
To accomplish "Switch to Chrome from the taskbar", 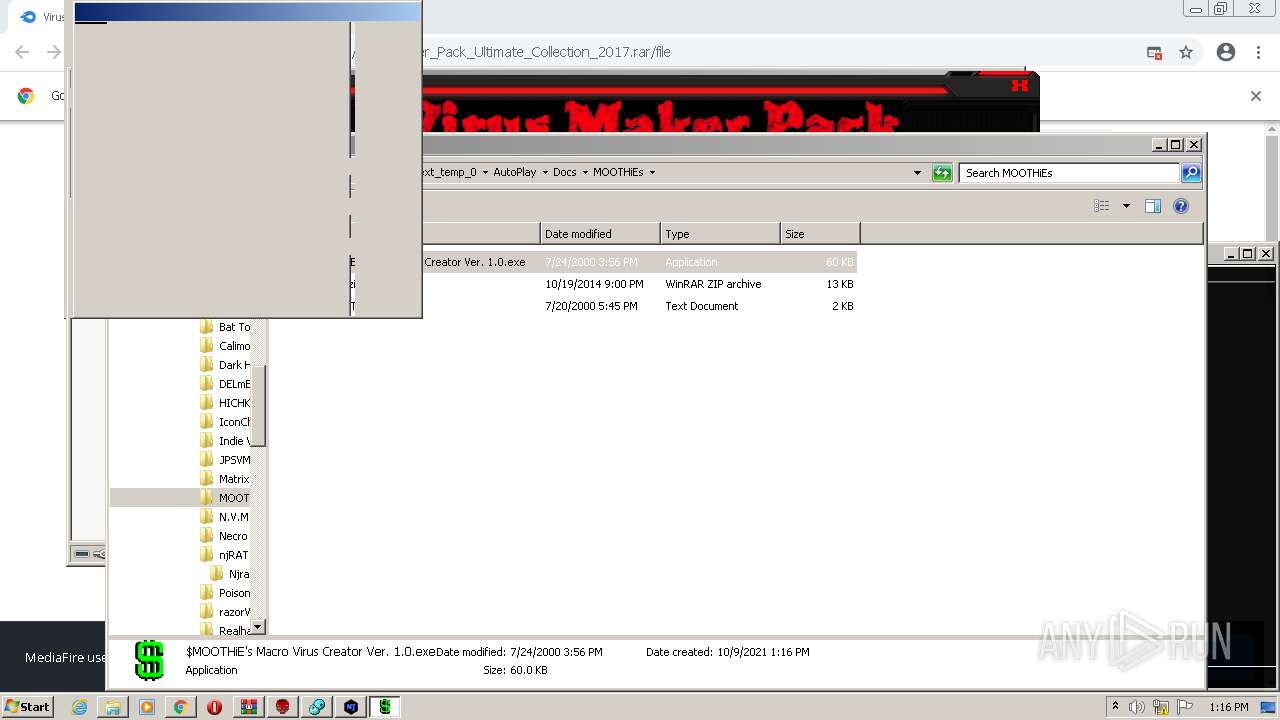I will (180, 707).
